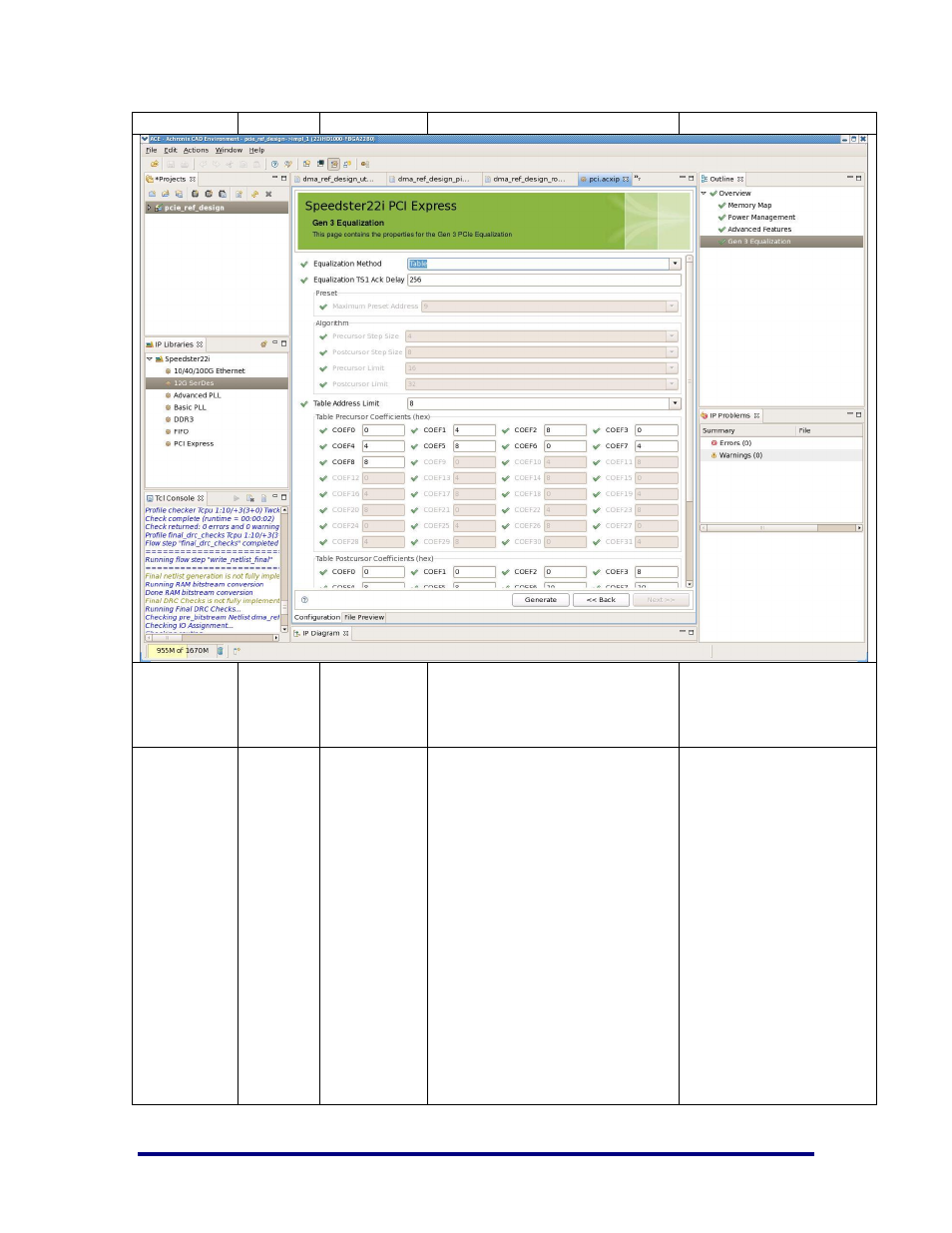Viewport: 952px width, 1233px height.
Task: Go to Advanced Features in Outline
Action: [x=759, y=229]
